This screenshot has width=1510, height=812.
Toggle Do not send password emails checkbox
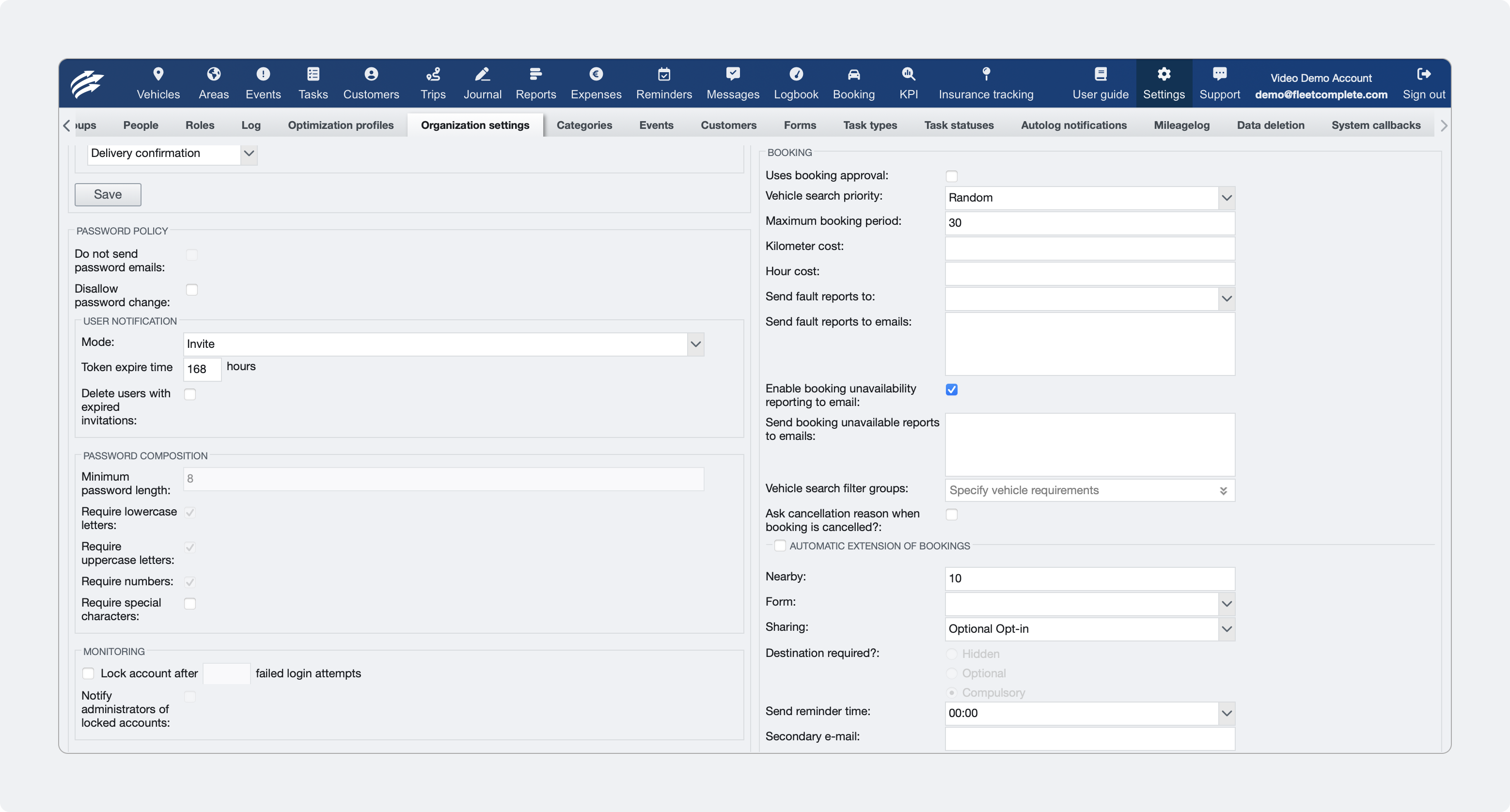tap(192, 255)
